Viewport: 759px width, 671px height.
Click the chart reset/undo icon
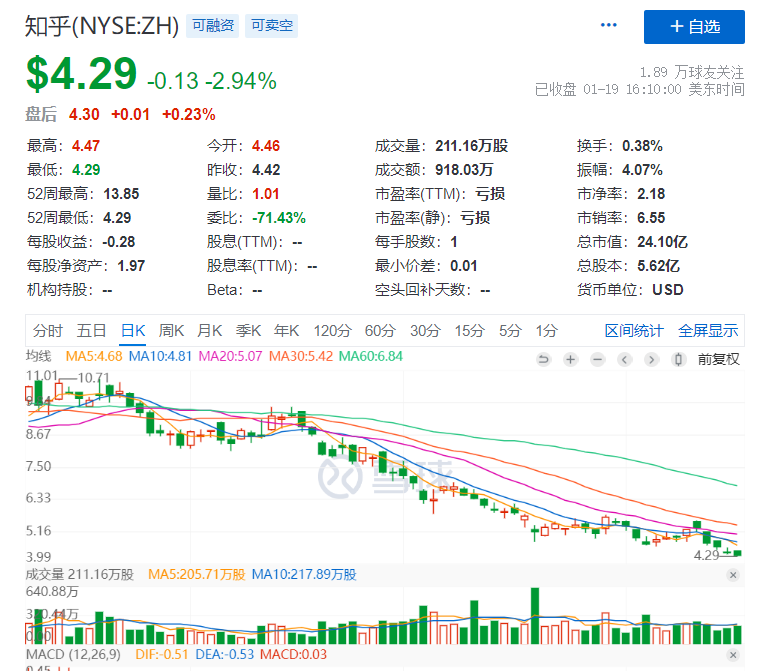tap(544, 360)
